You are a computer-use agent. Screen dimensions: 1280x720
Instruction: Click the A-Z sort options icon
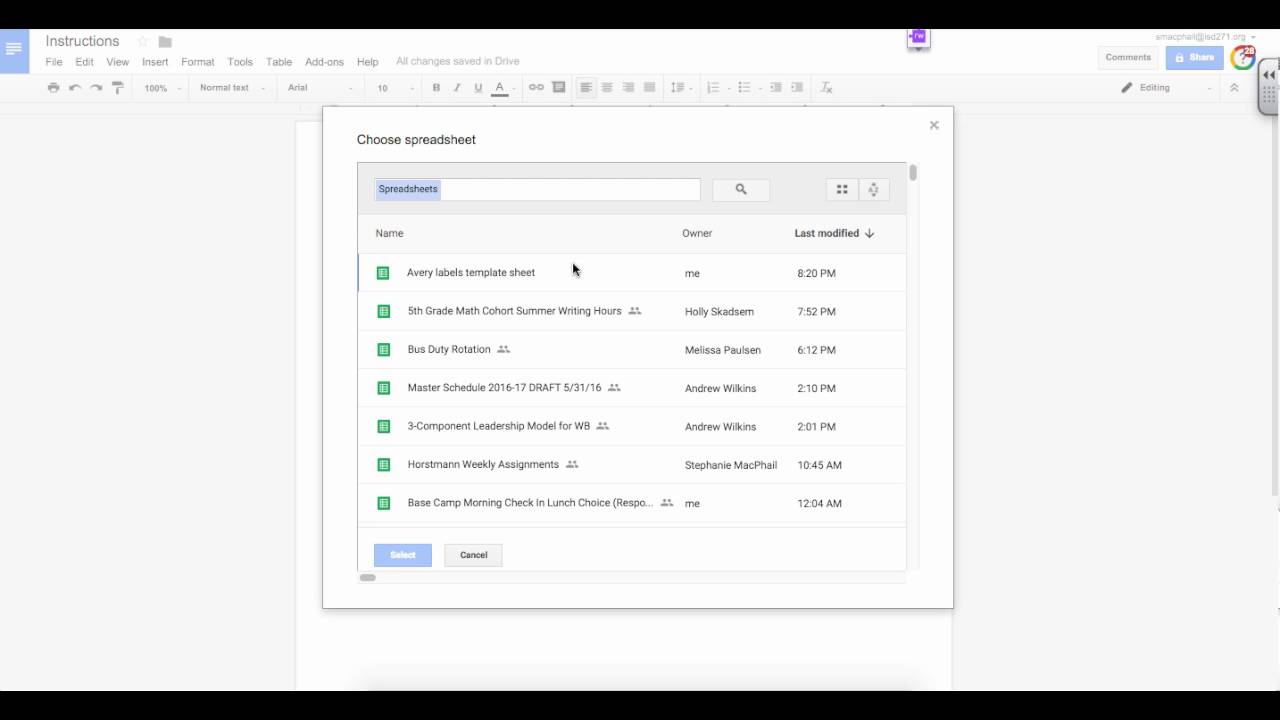pyautogui.click(x=873, y=189)
